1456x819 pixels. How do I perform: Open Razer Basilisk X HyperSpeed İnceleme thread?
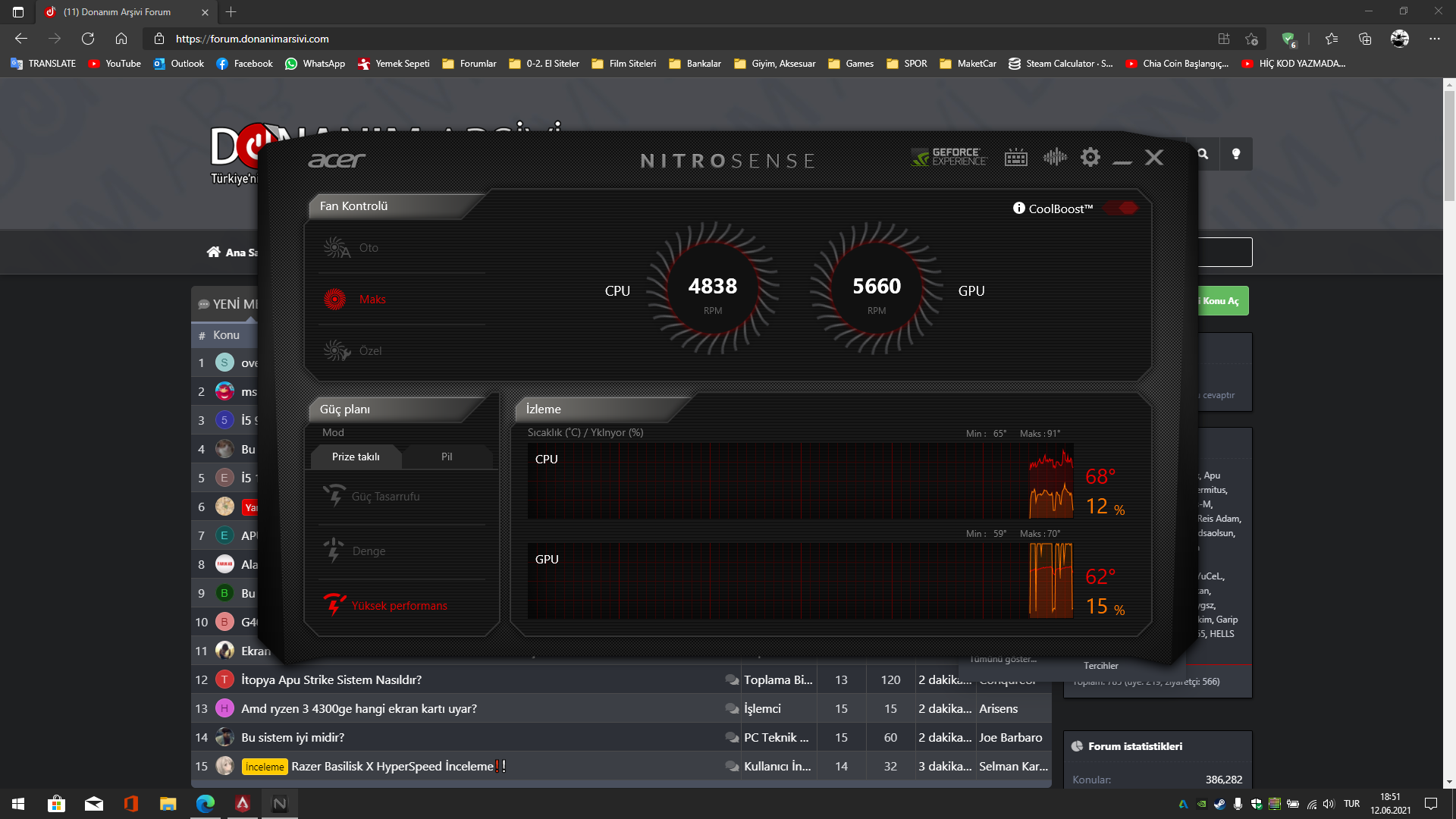[398, 766]
